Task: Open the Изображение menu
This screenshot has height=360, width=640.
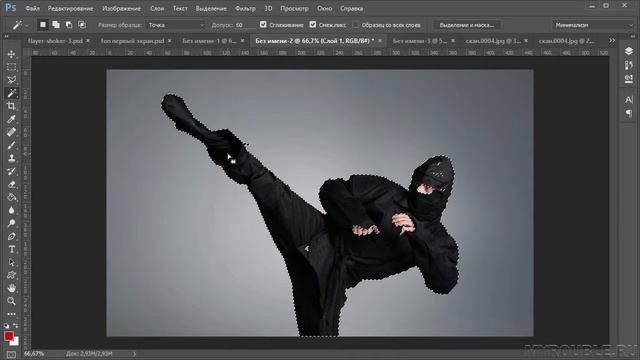Action: pos(121,8)
